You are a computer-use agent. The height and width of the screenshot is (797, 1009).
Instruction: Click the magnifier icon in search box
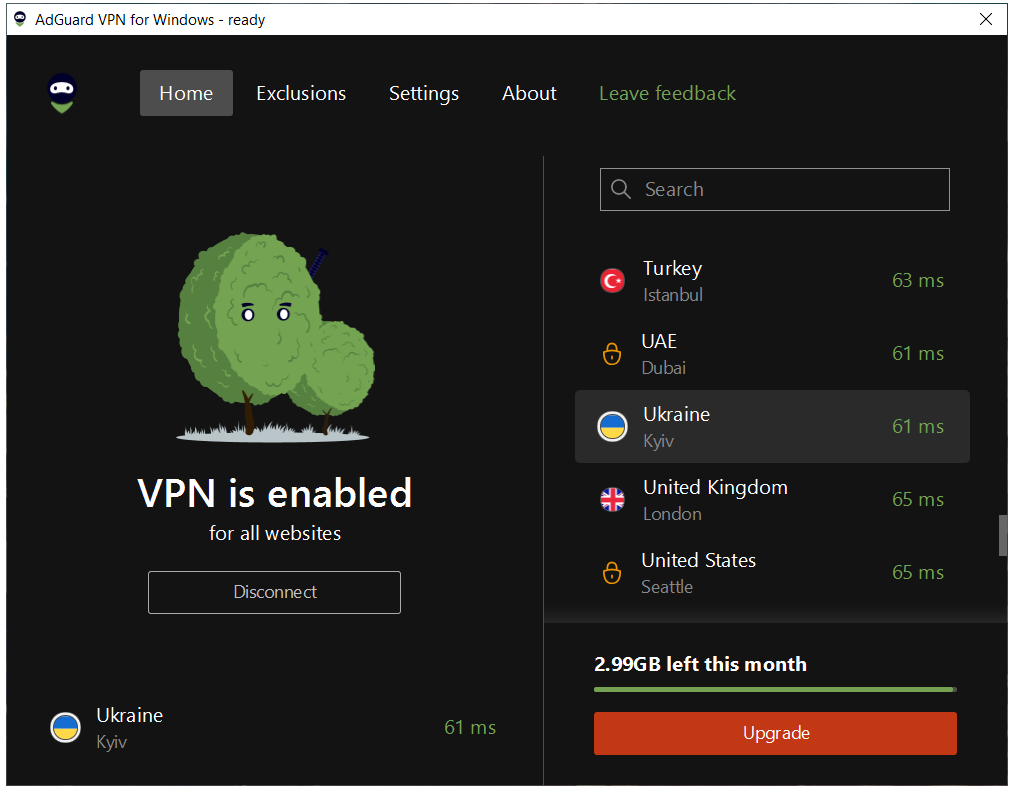620,189
